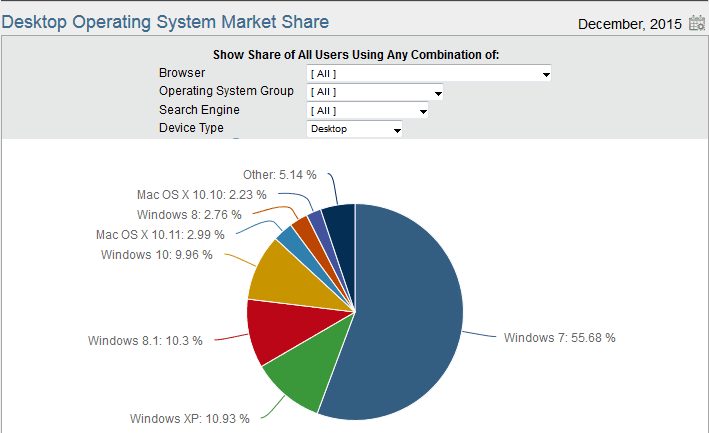Viewport: 709px width, 433px height.
Task: Click the 'Mac OS X 10.10: 2.23 %' label
Action: pos(202,194)
